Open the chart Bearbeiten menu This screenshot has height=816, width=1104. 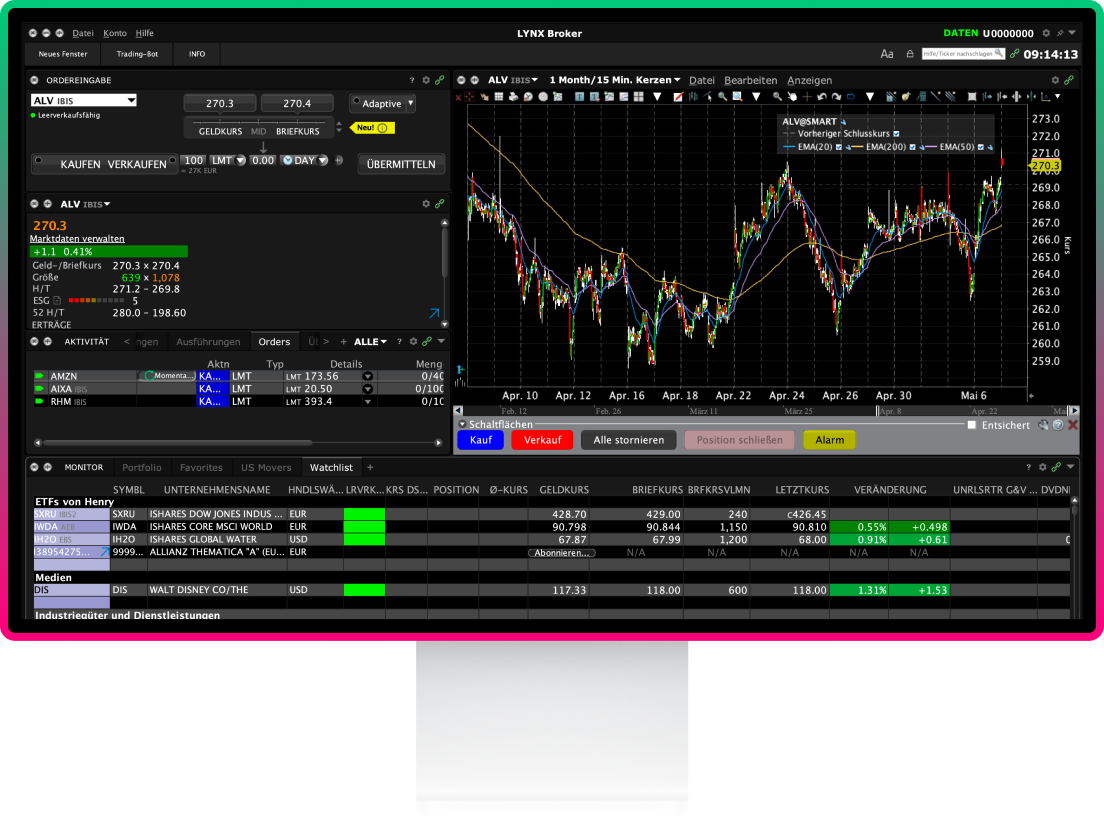click(x=751, y=80)
